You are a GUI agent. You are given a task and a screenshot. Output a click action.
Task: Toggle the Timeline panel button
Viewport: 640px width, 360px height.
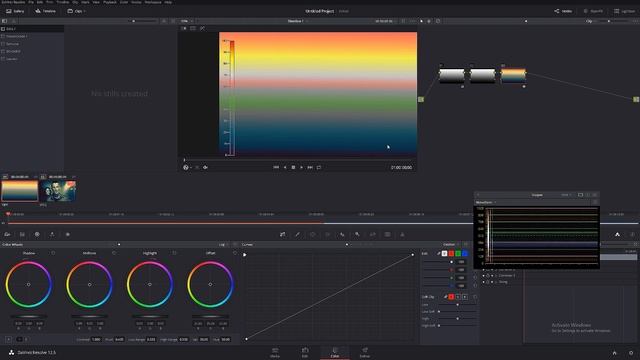(x=45, y=11)
